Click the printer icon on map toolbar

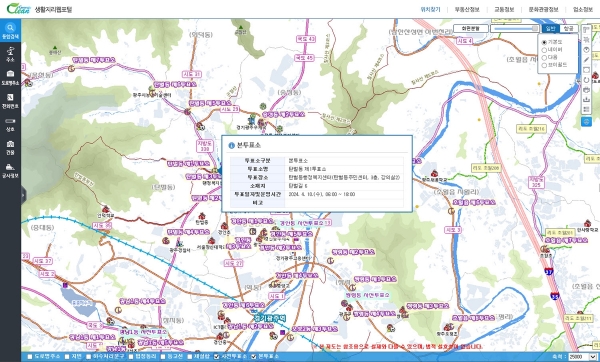pyautogui.click(x=586, y=90)
